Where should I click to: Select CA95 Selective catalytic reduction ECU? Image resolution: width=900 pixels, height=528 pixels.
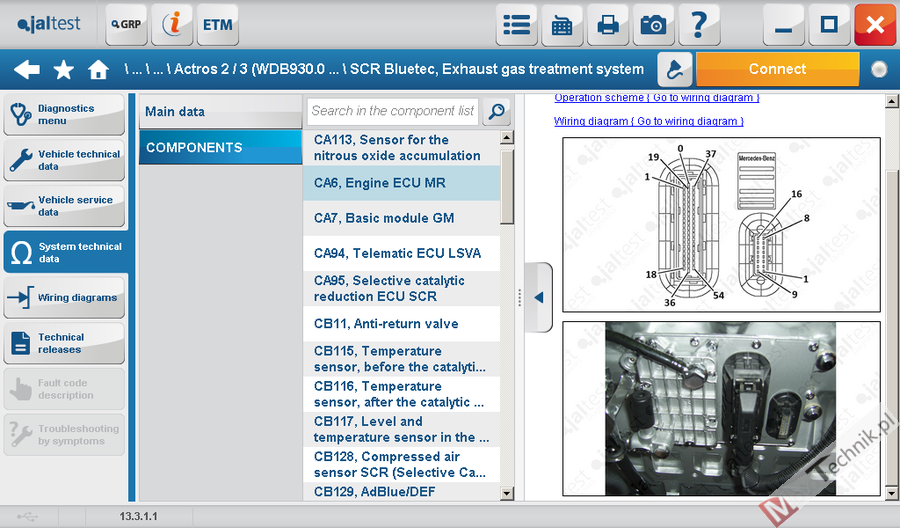click(x=401, y=289)
